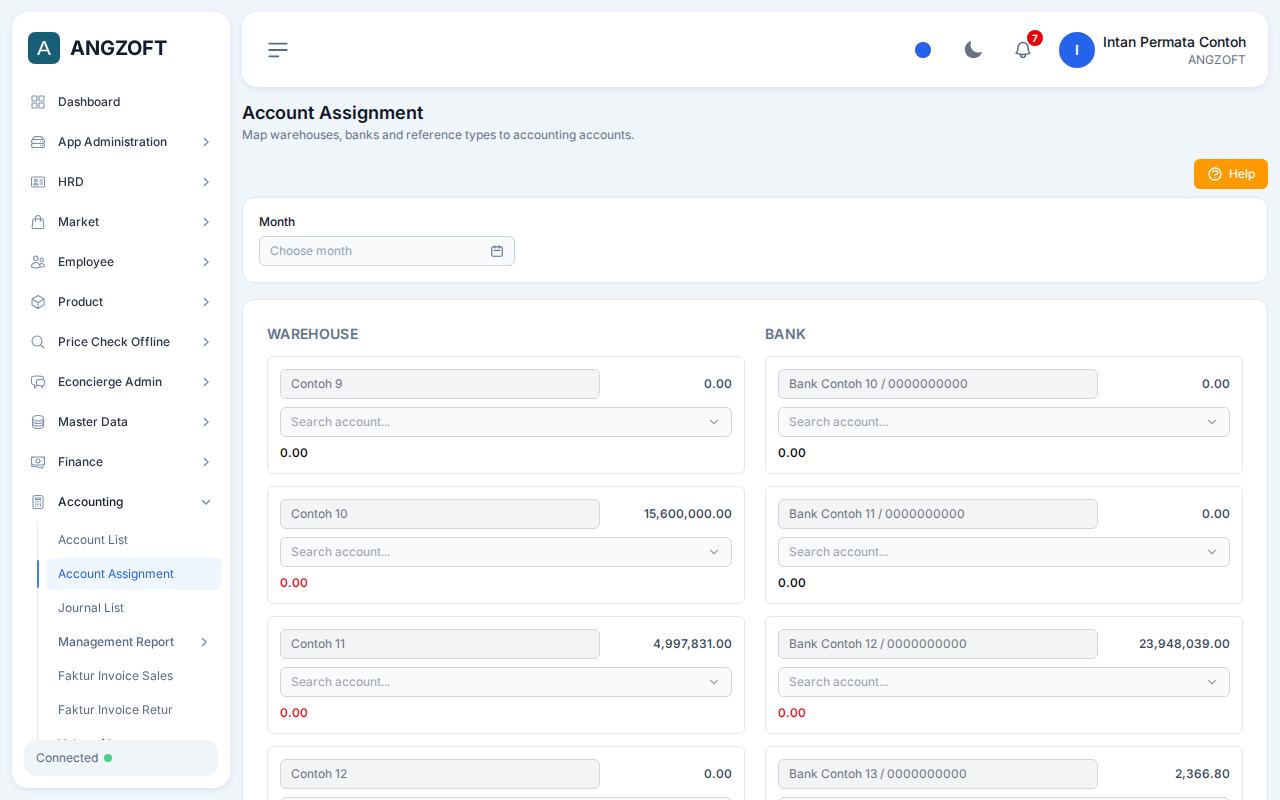The width and height of the screenshot is (1280, 800).
Task: Click the BANK section heading
Action: tap(785, 334)
